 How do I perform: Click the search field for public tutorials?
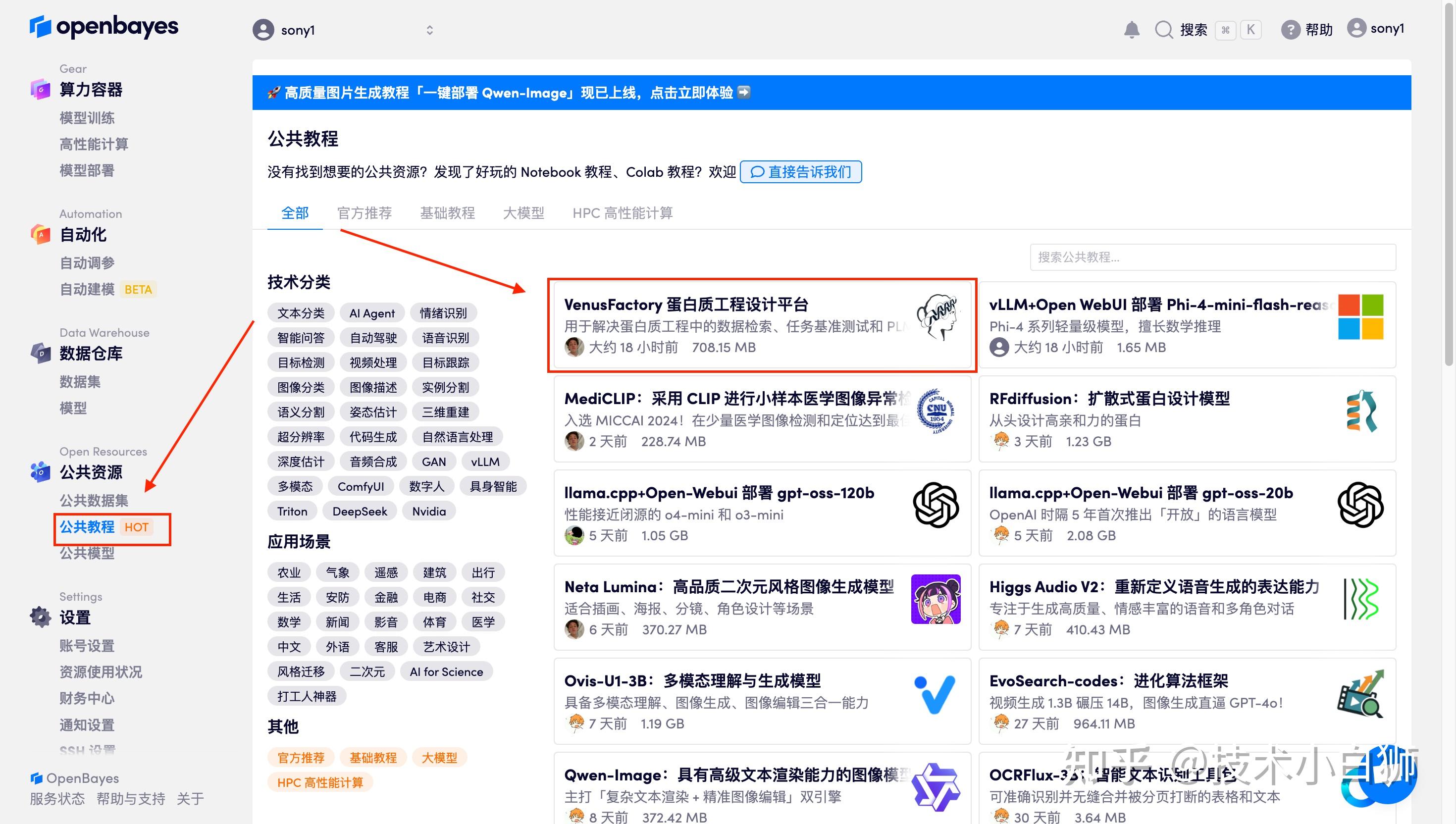click(1211, 257)
